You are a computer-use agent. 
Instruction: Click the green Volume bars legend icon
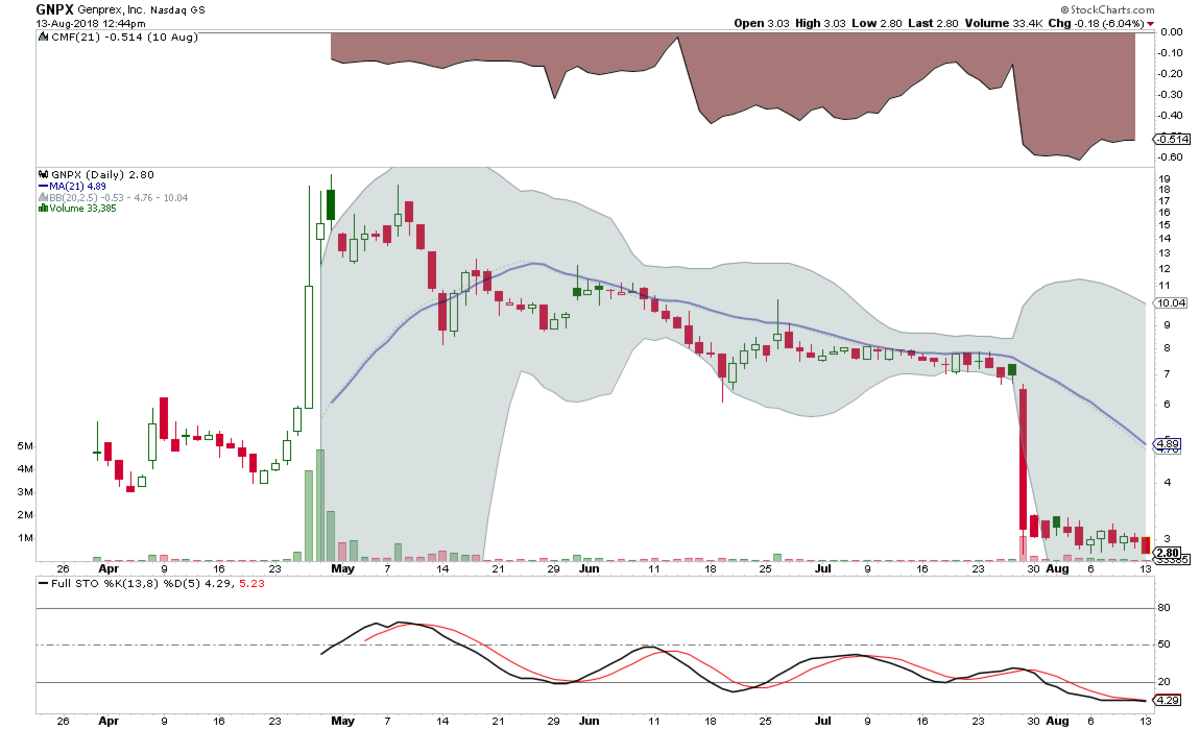(x=42, y=208)
